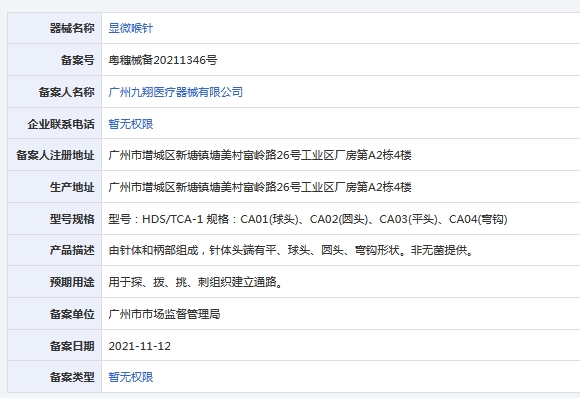This screenshot has height=398, width=580.
Task: Click the 备案日期 row label
Action: 72,346
